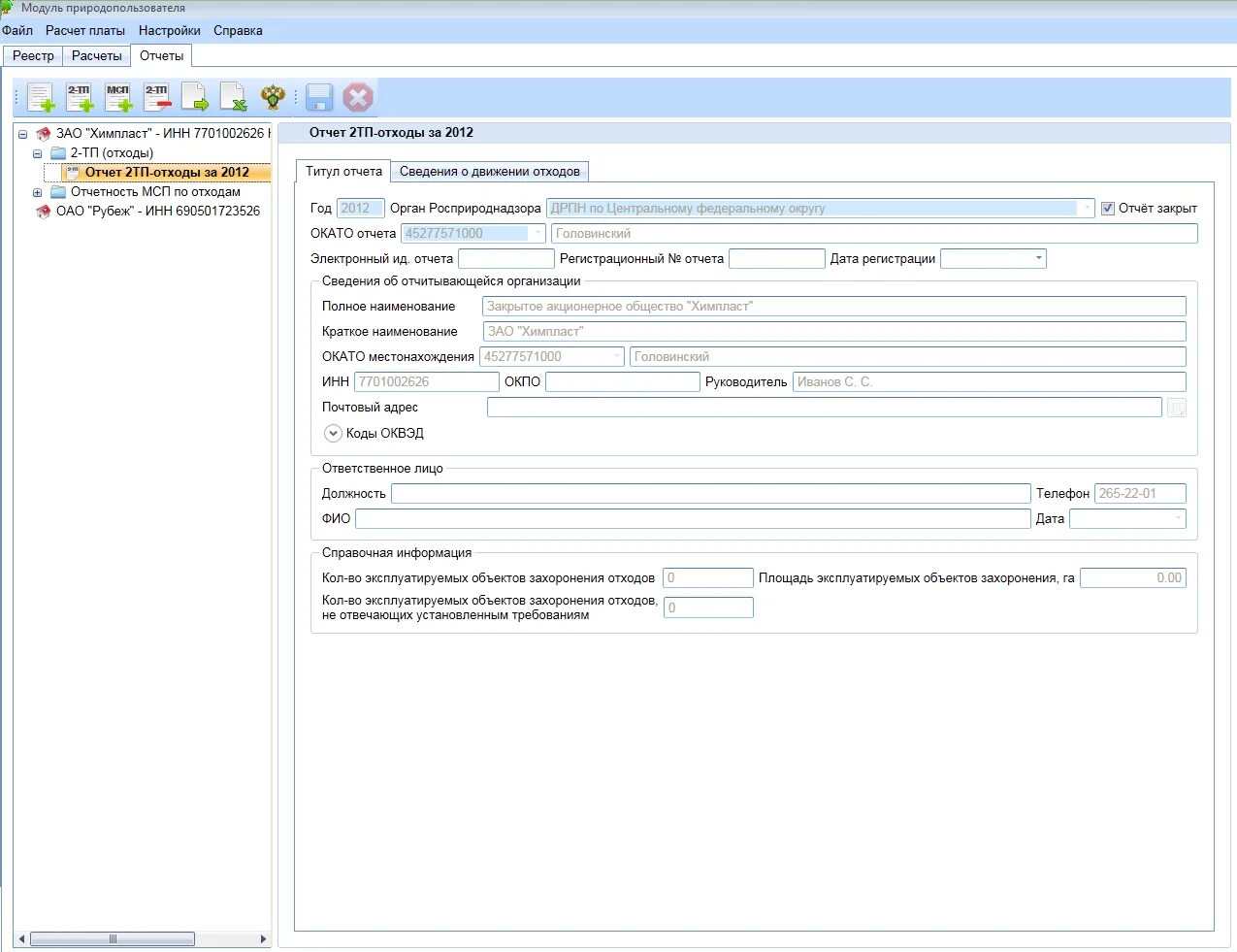Click the Головинский field next to ОКАТО отчета
The width and height of the screenshot is (1237, 952).
(874, 234)
